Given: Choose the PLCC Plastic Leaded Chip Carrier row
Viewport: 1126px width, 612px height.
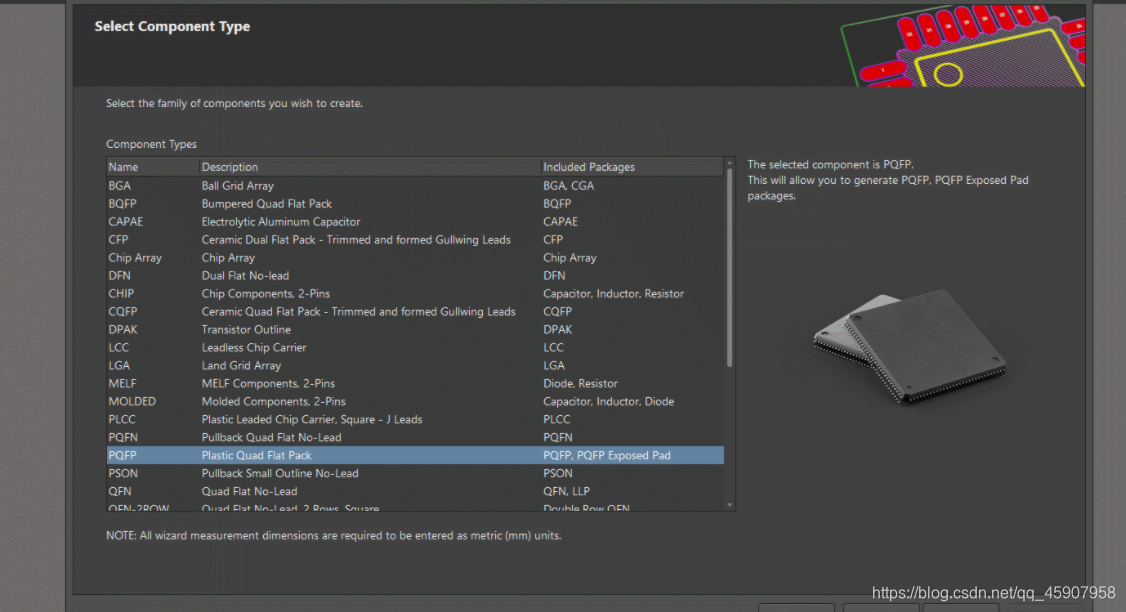Looking at the screenshot, I should [300, 420].
